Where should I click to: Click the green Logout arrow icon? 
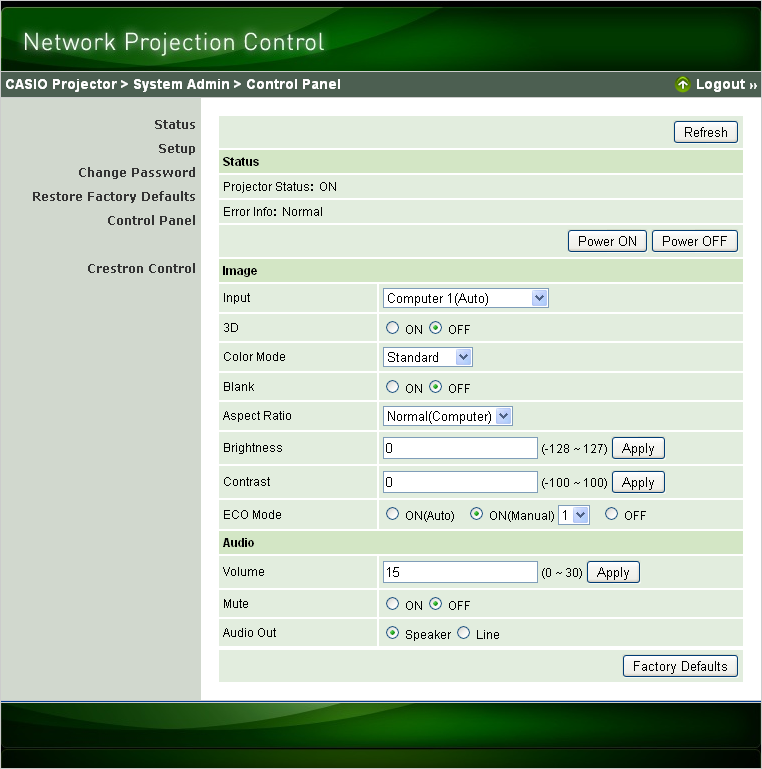tap(683, 84)
